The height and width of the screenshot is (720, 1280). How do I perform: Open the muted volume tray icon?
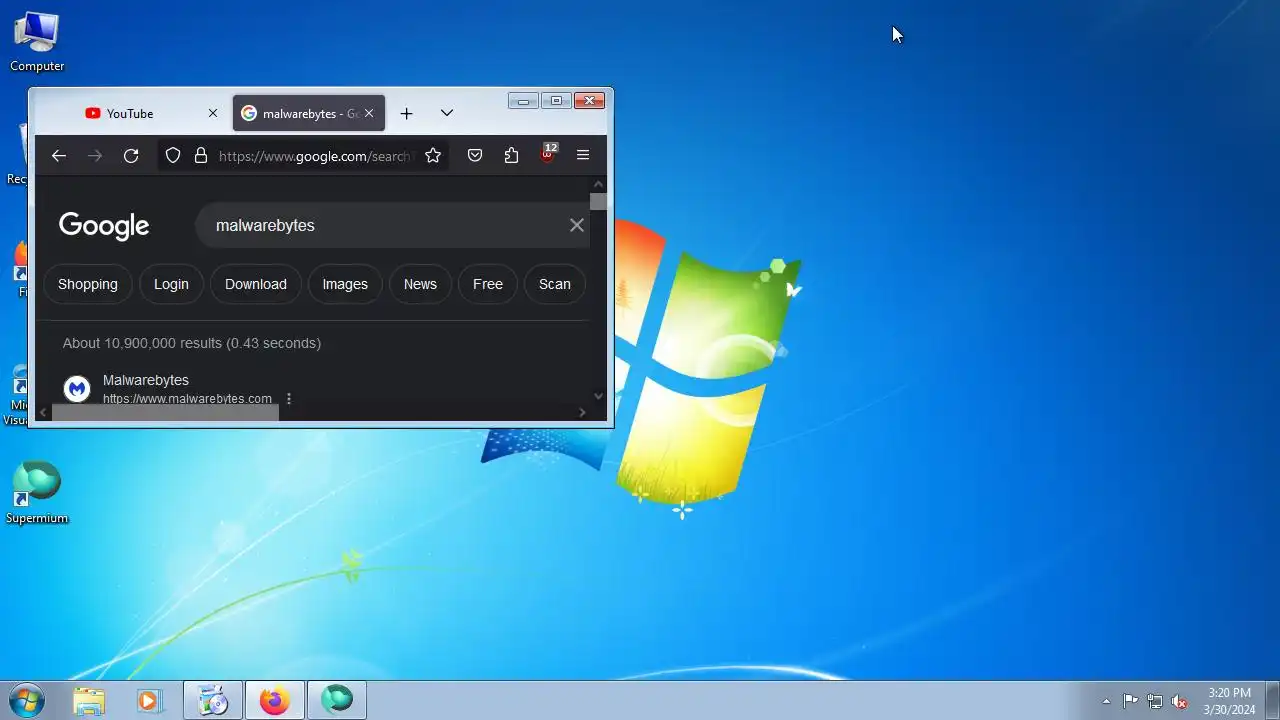[1180, 701]
